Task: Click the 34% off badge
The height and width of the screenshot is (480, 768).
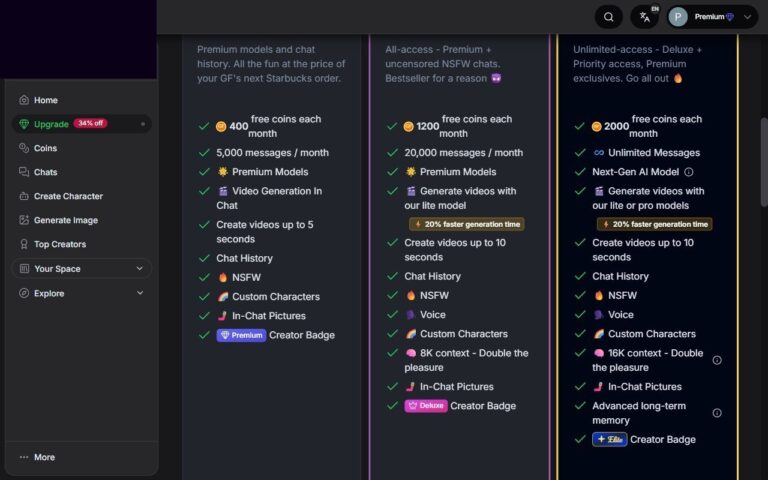Action: [90, 124]
